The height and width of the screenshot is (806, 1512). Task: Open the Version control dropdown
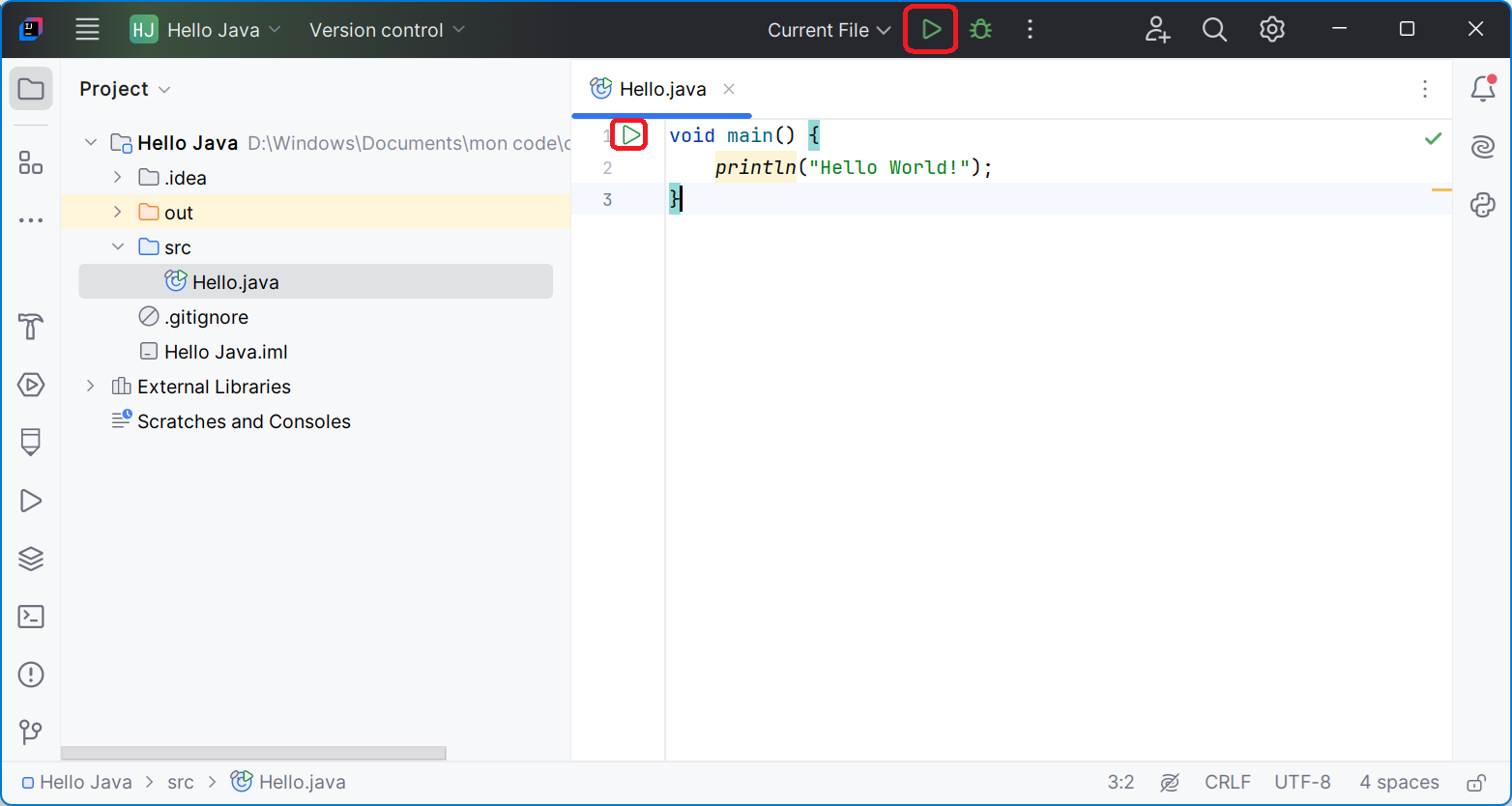point(387,30)
